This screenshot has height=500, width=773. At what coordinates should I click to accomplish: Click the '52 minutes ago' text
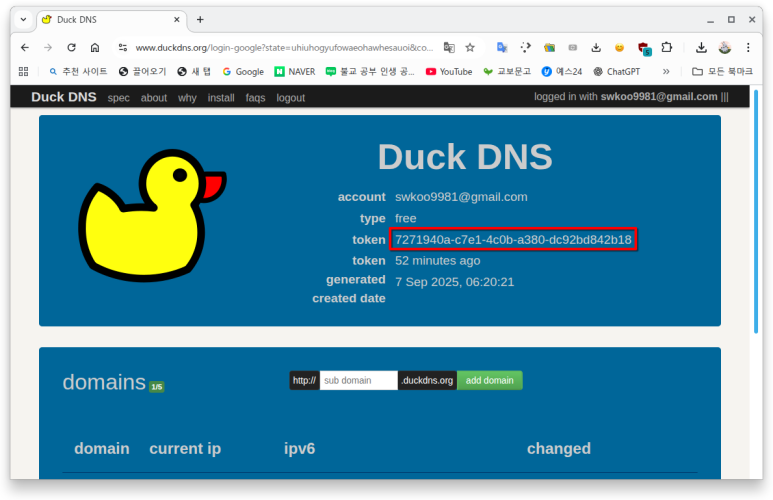pos(437,260)
